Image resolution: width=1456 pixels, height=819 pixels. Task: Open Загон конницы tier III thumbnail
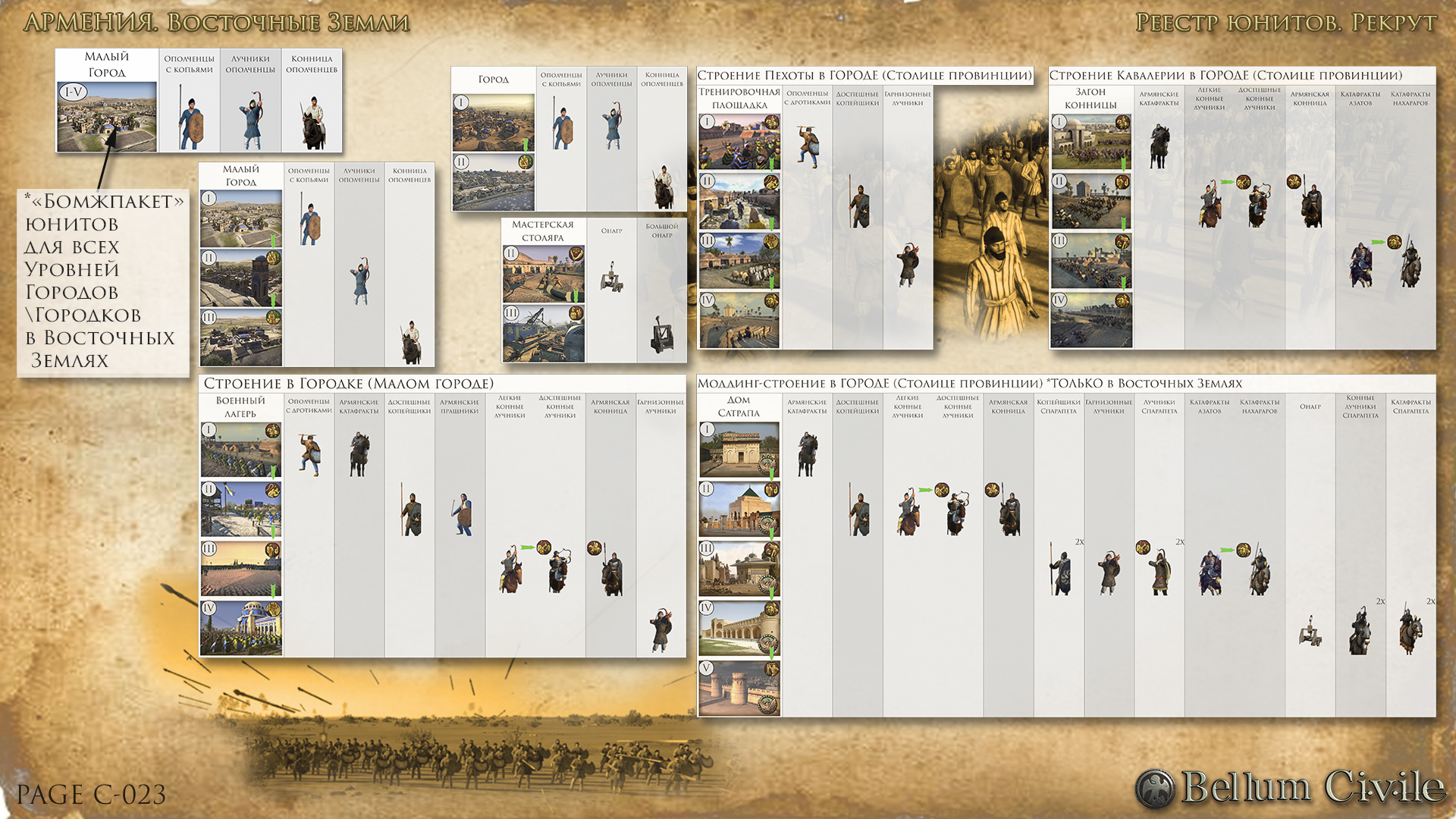(x=1091, y=261)
